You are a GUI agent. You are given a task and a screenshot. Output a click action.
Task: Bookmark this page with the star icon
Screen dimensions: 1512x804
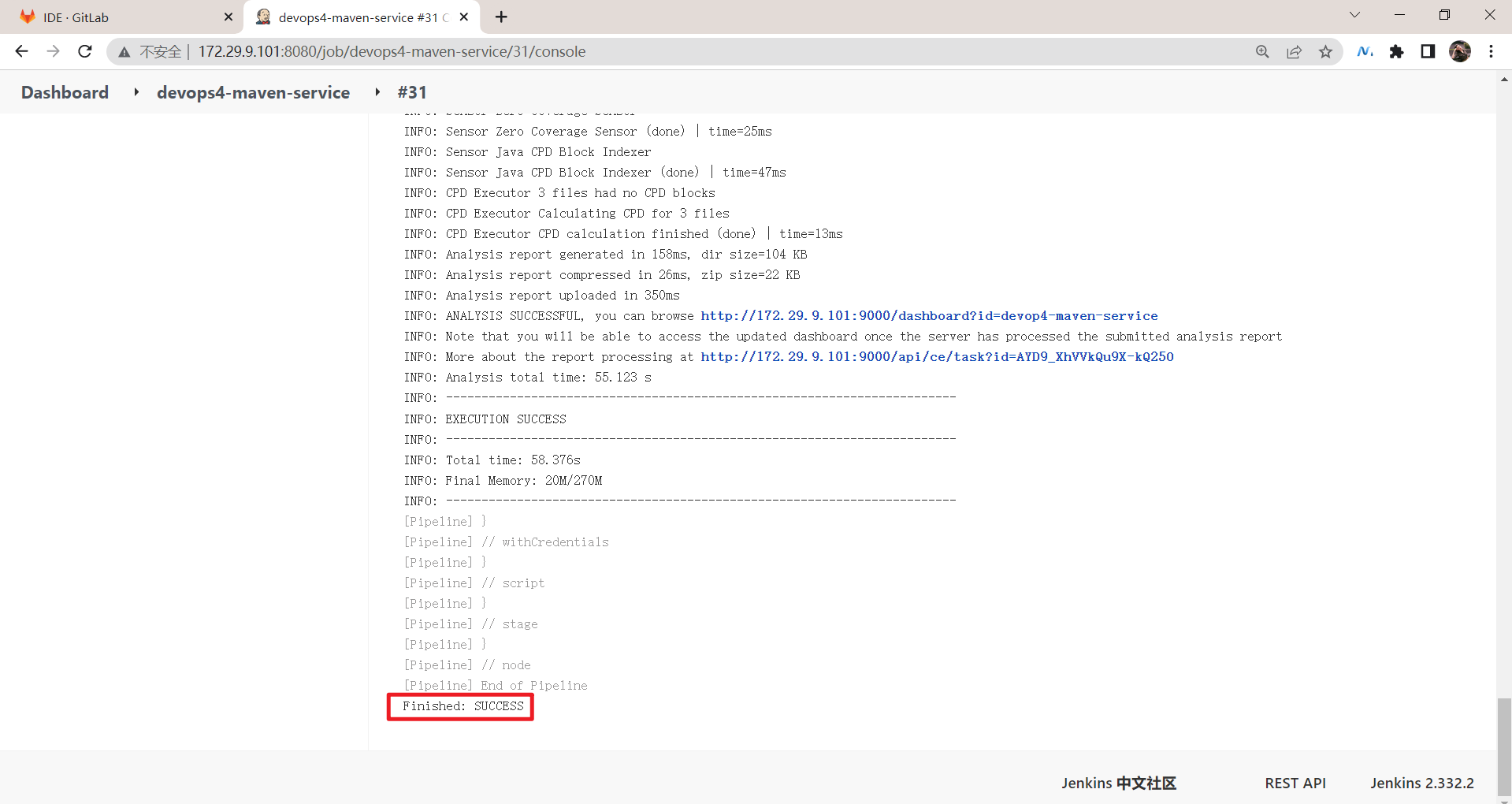tap(1325, 51)
